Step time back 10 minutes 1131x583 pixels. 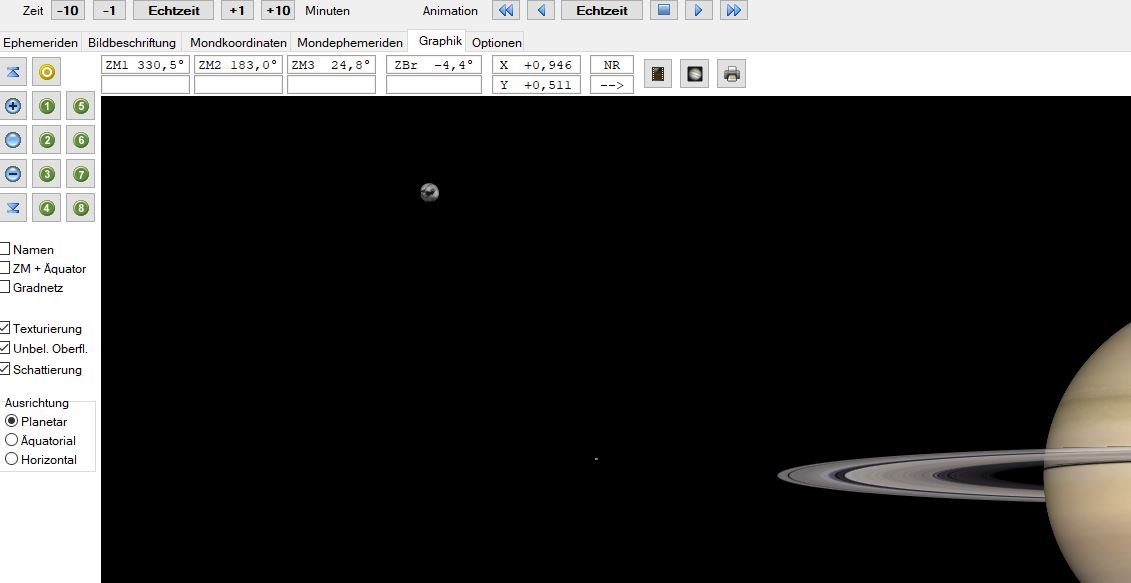[68, 10]
